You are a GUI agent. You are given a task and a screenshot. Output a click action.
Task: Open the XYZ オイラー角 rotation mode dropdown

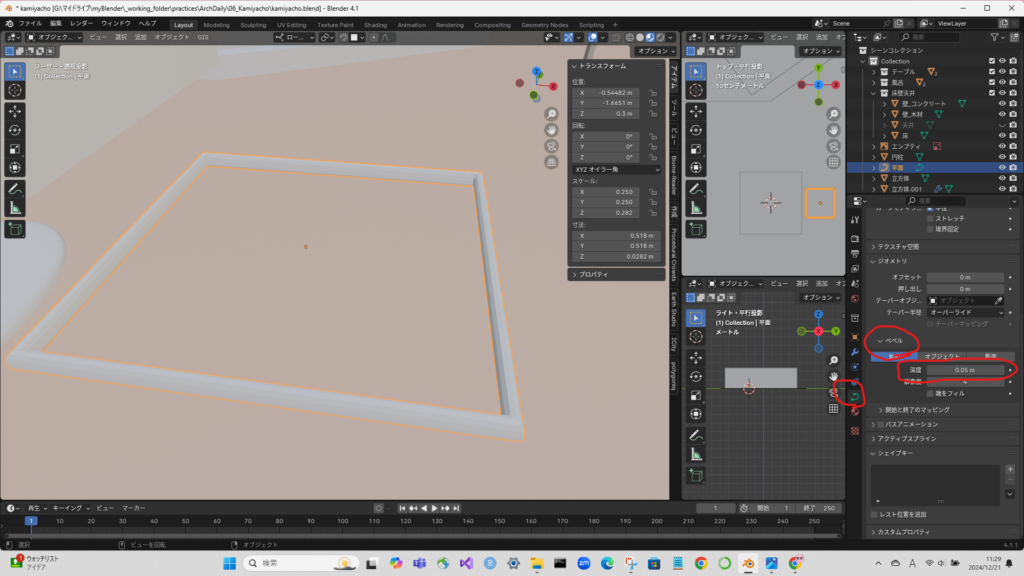(x=616, y=170)
